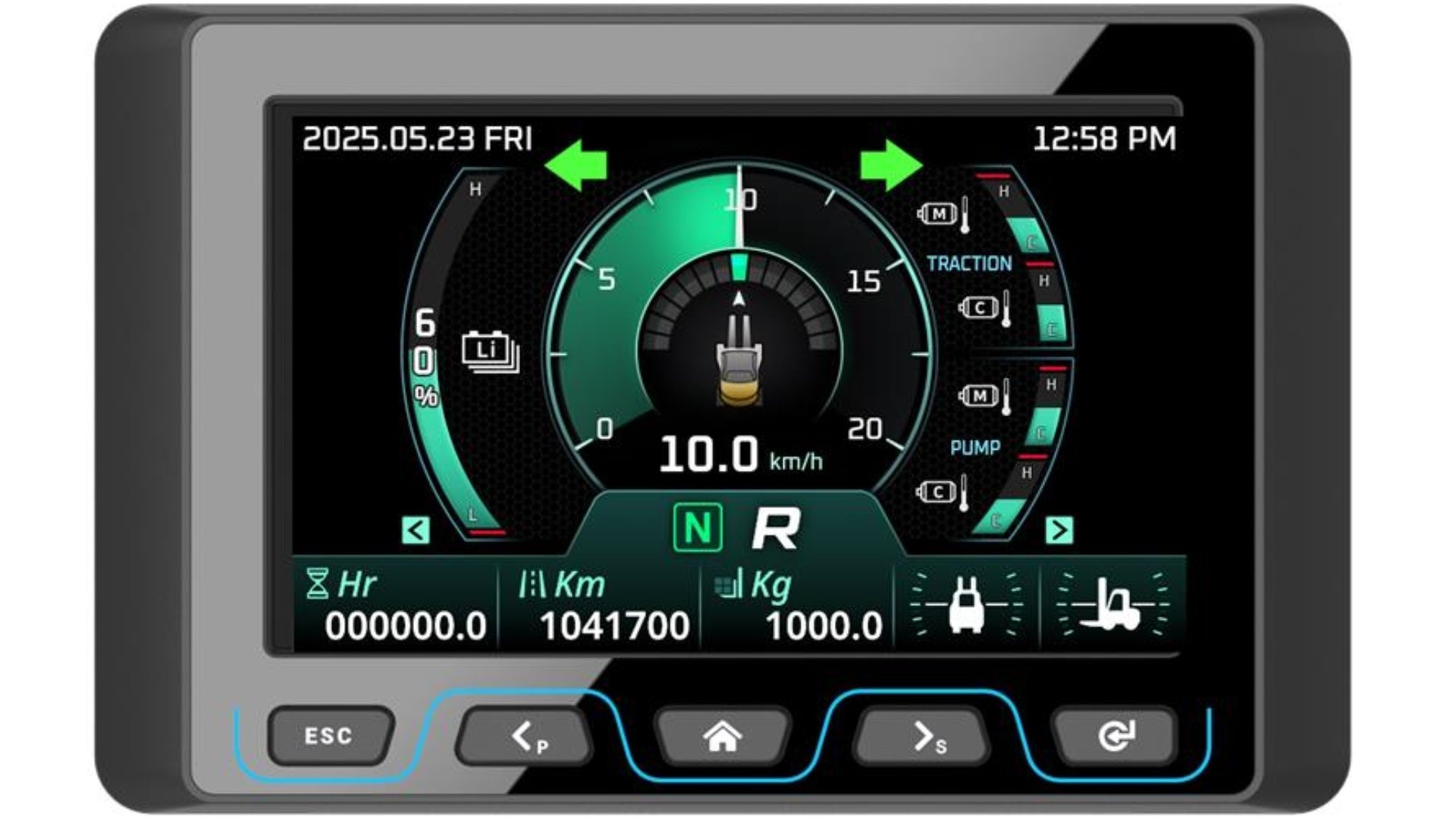This screenshot has width=1456, height=819.
Task: Click the traction controller temperature icon
Action: pyautogui.click(x=985, y=309)
